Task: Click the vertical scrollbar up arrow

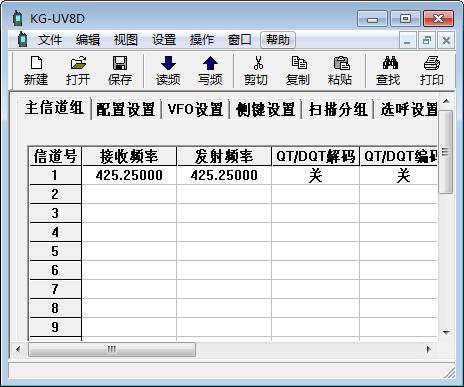Action: (x=446, y=101)
